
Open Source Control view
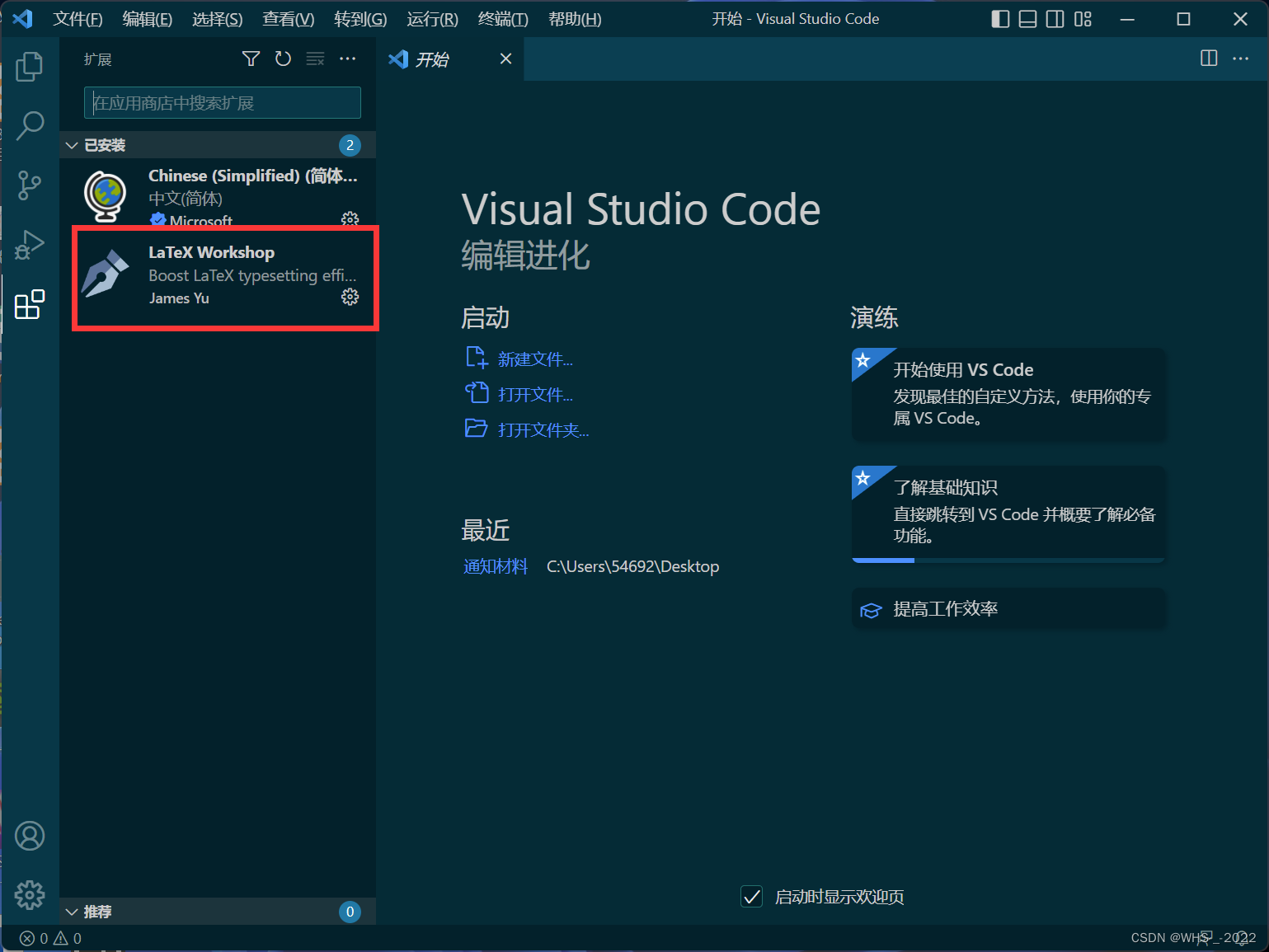click(x=30, y=185)
